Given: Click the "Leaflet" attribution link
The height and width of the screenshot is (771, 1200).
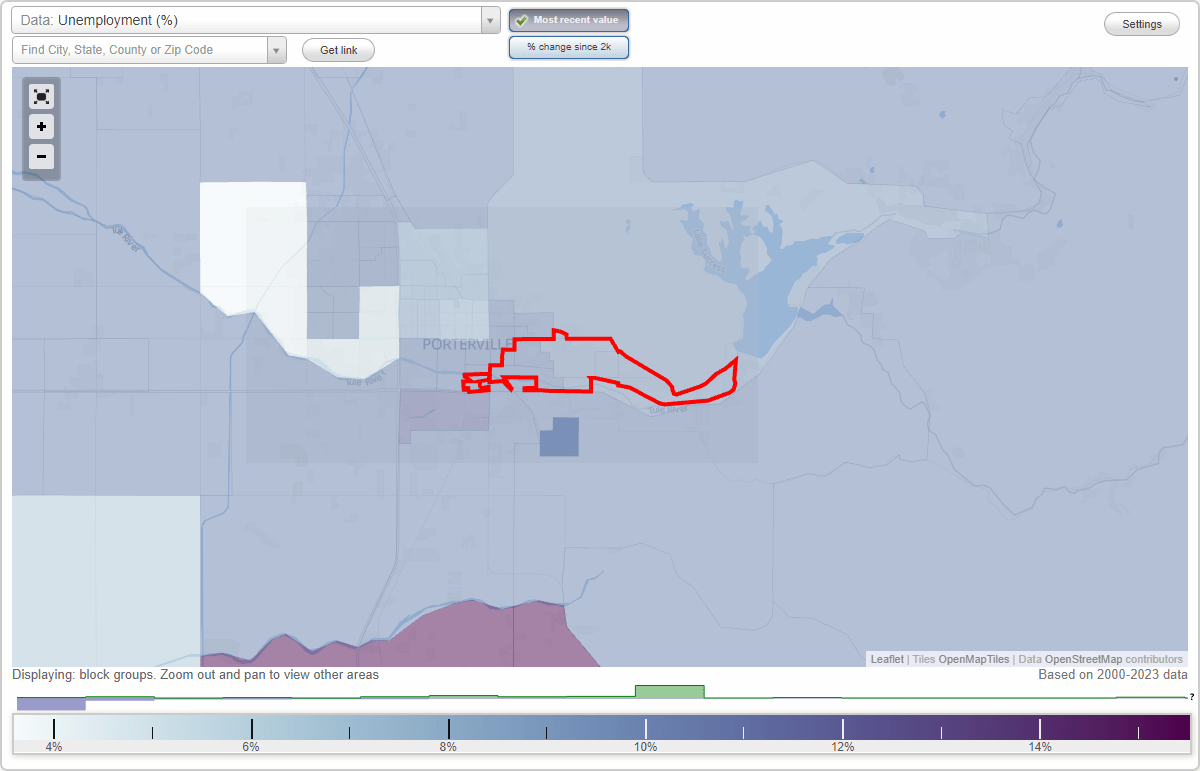Looking at the screenshot, I should (x=886, y=659).
